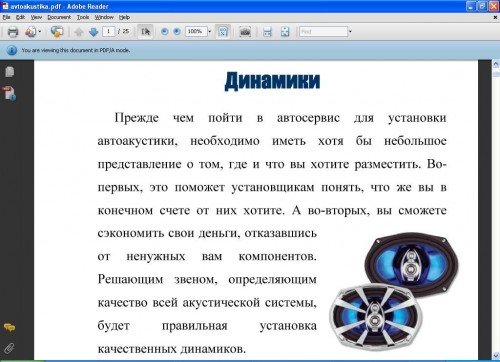Expand the dropdown arrow next to the PDF creation icon

coord(40,32)
